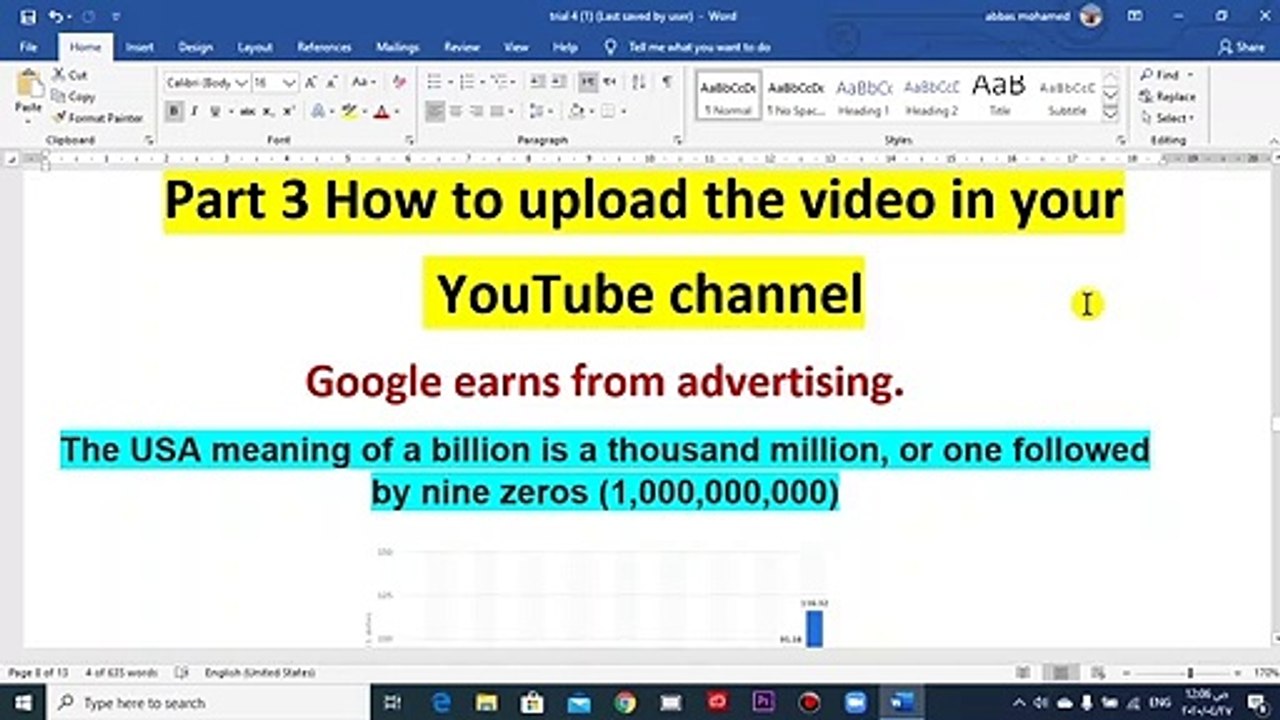Open the Font dialog launcher
Screen dimensions: 1280x720
(x=410, y=141)
